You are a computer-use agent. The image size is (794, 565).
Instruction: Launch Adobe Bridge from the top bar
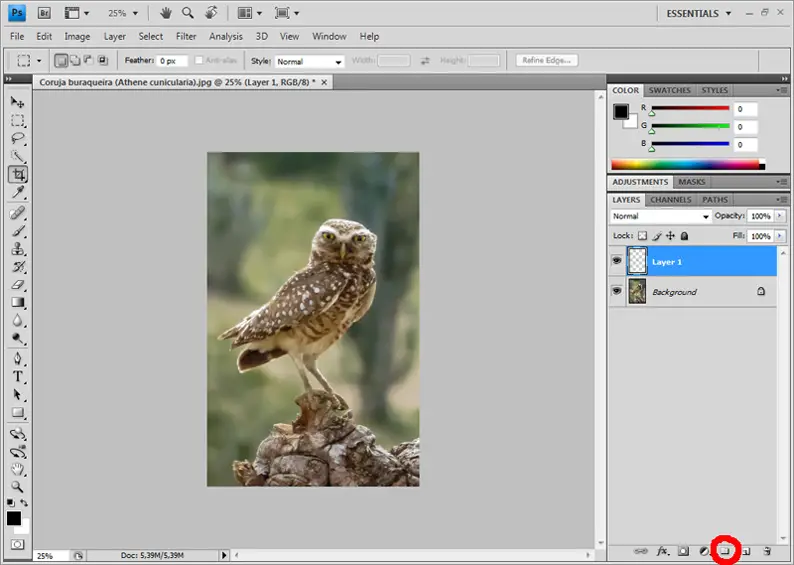pyautogui.click(x=45, y=13)
